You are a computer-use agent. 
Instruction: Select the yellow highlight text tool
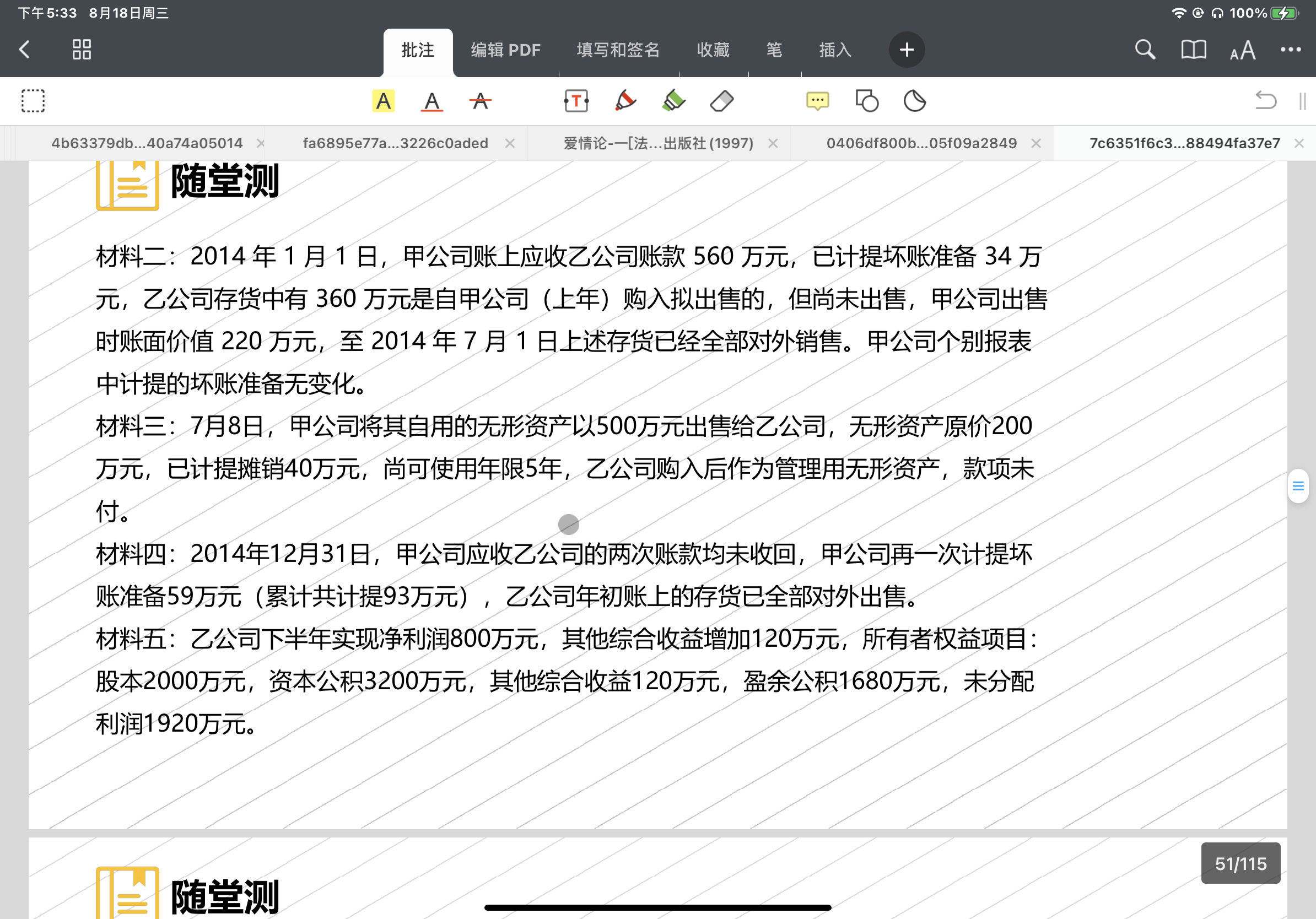[x=383, y=101]
